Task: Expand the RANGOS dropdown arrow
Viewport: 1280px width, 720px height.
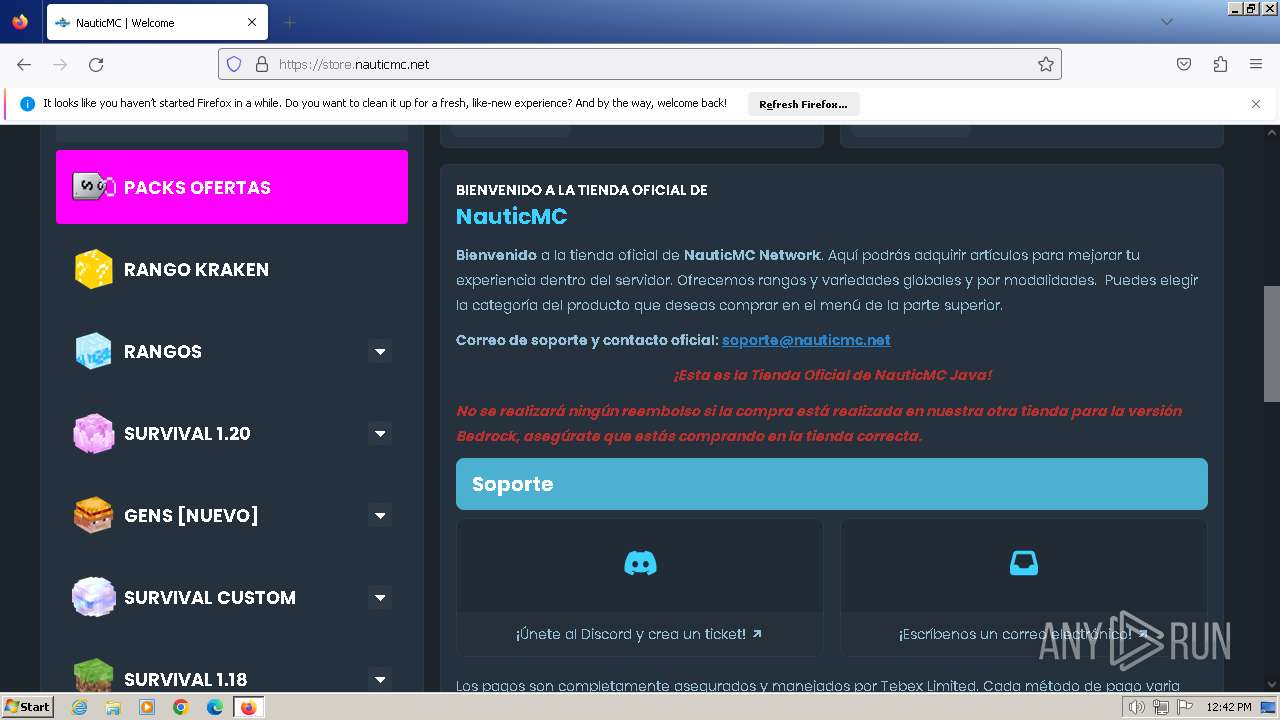Action: [379, 352]
